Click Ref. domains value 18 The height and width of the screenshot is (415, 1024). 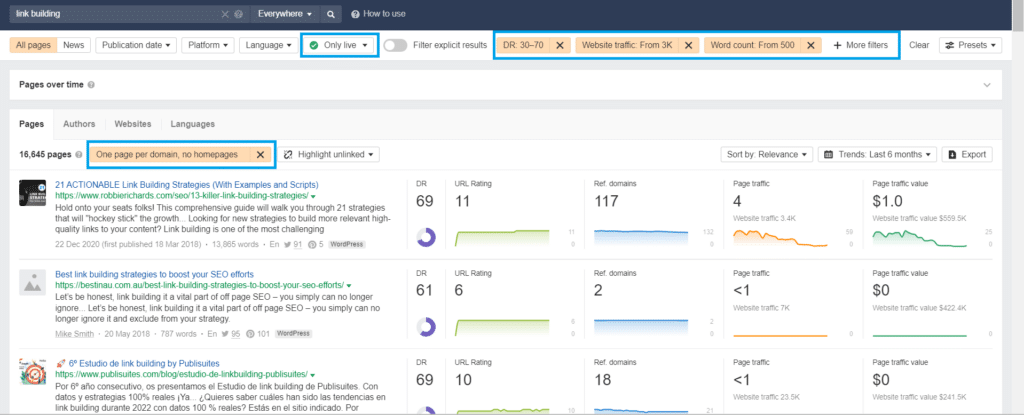pyautogui.click(x=603, y=380)
